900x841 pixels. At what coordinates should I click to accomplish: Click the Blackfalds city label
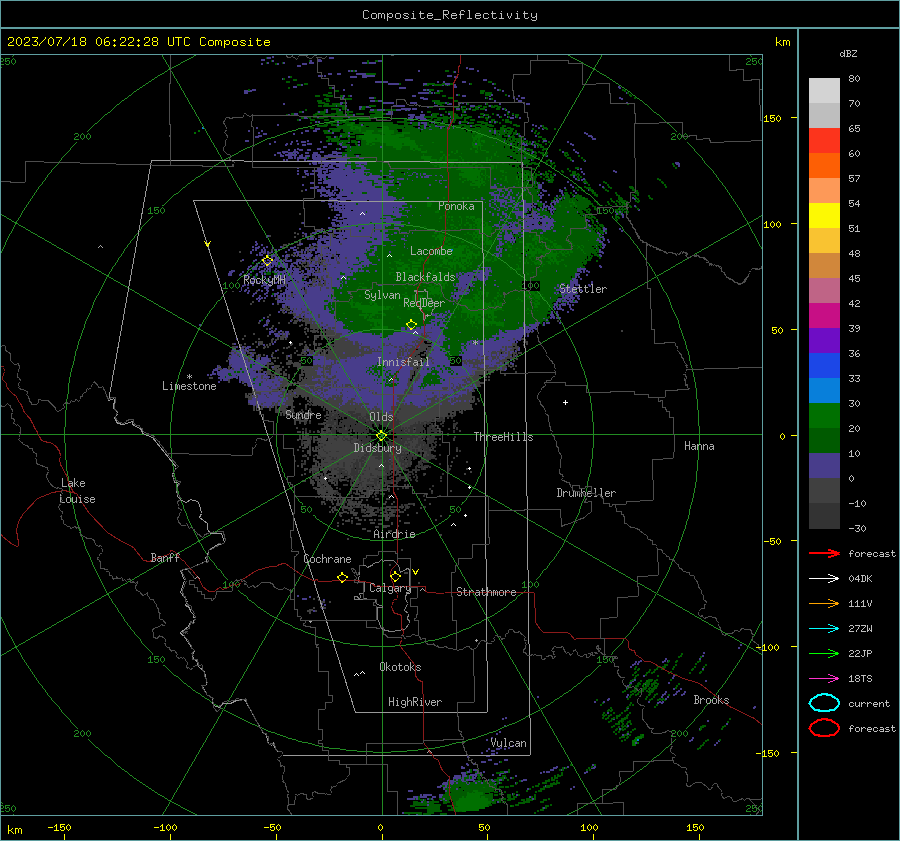(425, 277)
